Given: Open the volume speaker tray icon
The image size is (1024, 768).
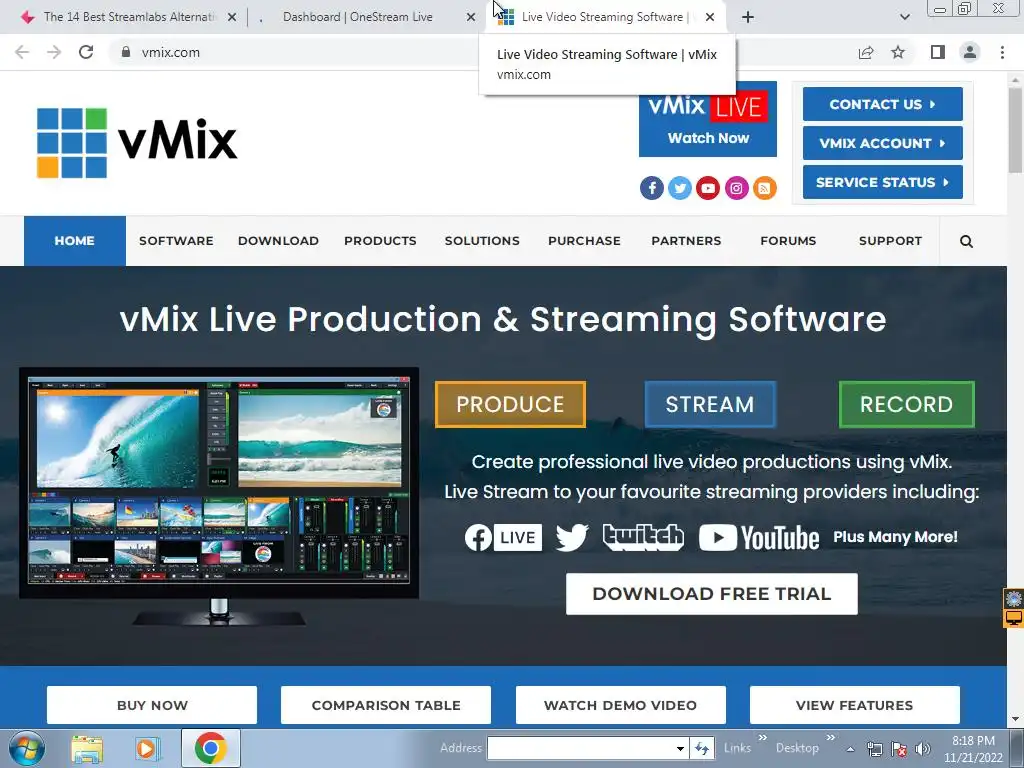Looking at the screenshot, I should pyautogui.click(x=923, y=749).
